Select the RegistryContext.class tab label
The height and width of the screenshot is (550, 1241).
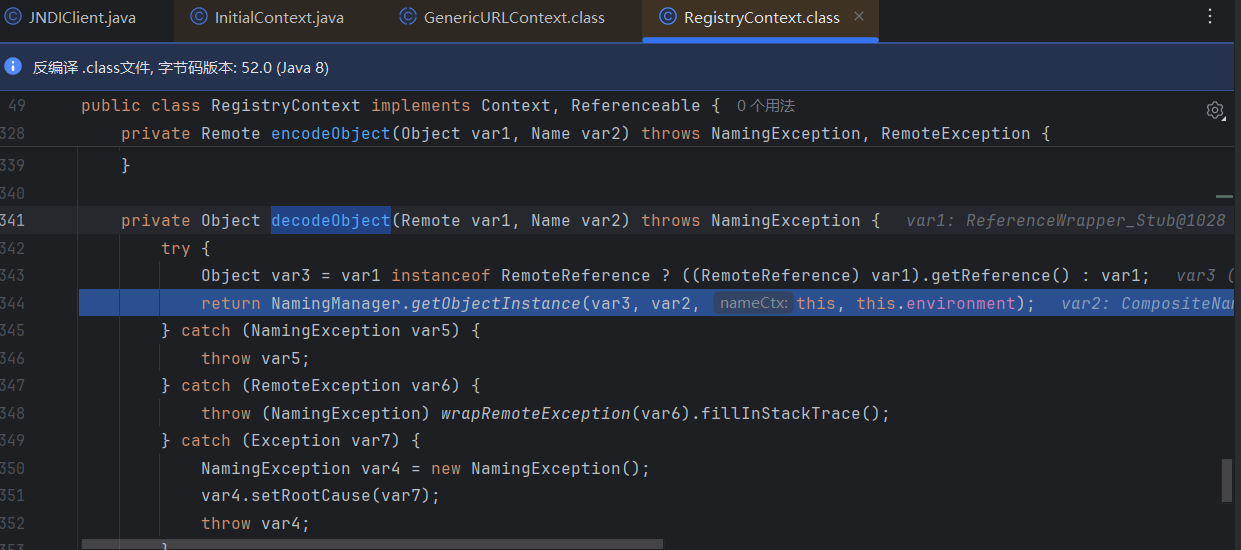[x=761, y=18]
